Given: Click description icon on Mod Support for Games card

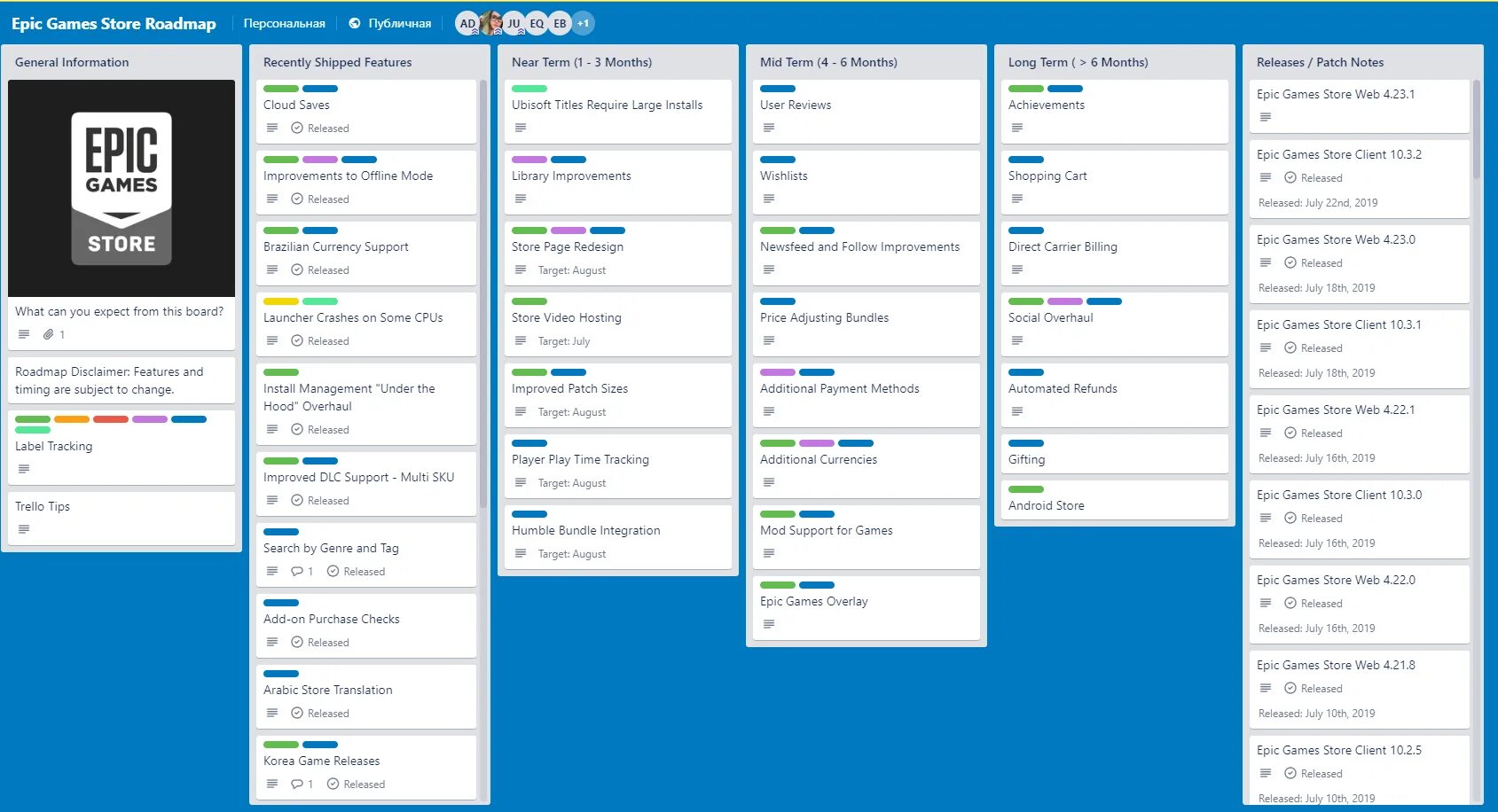Looking at the screenshot, I should [769, 554].
